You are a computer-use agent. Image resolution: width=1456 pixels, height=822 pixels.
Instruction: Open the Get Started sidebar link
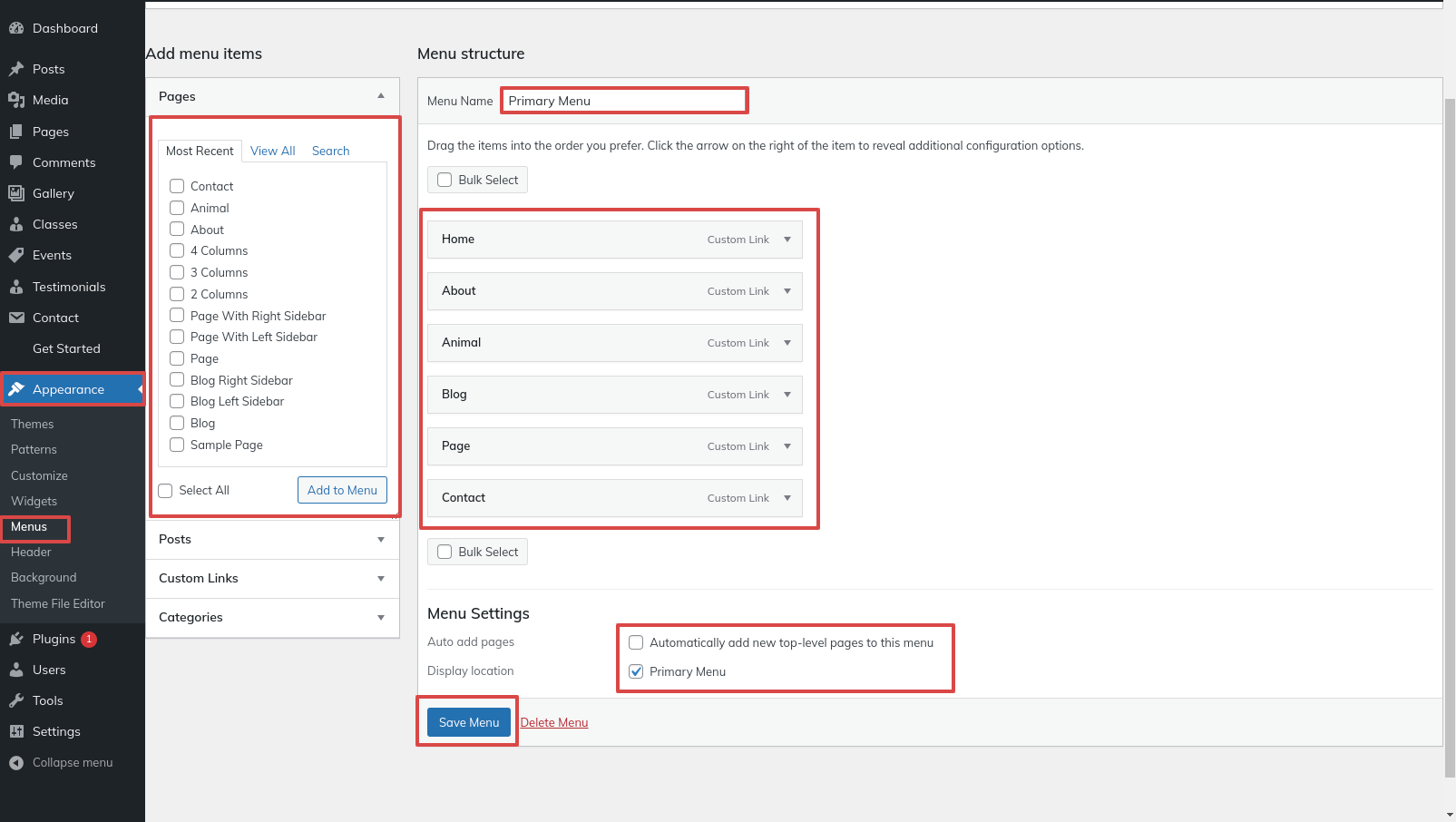tap(66, 348)
